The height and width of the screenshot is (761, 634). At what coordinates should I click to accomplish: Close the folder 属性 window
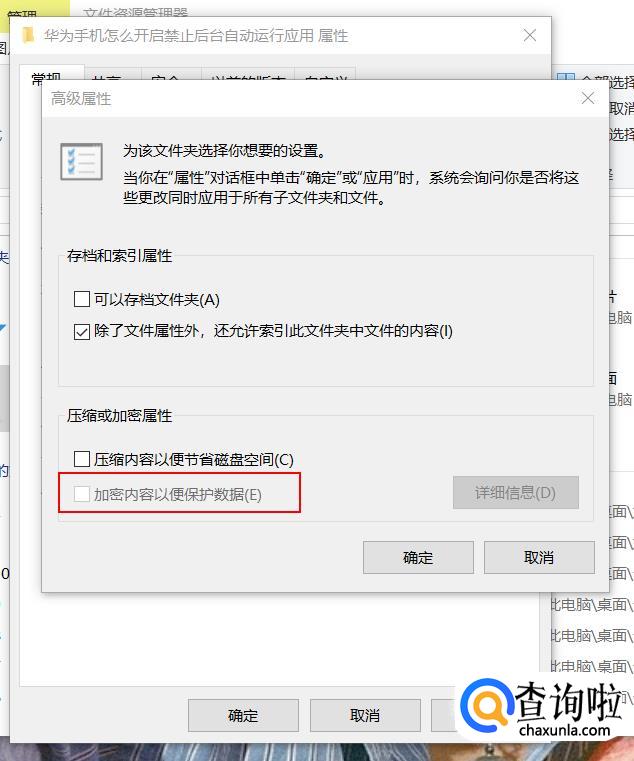click(x=530, y=35)
